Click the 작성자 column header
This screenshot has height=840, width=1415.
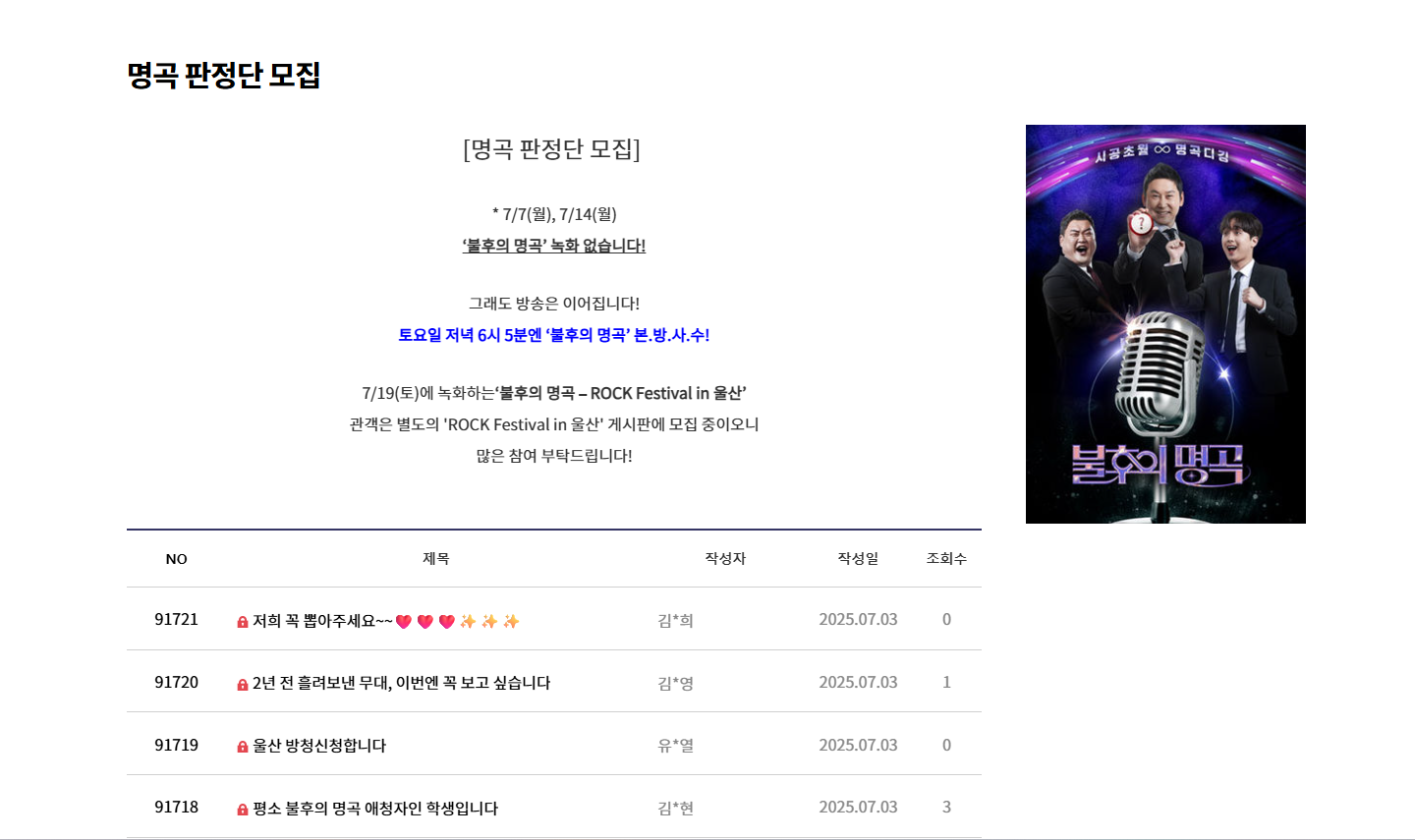coord(725,558)
